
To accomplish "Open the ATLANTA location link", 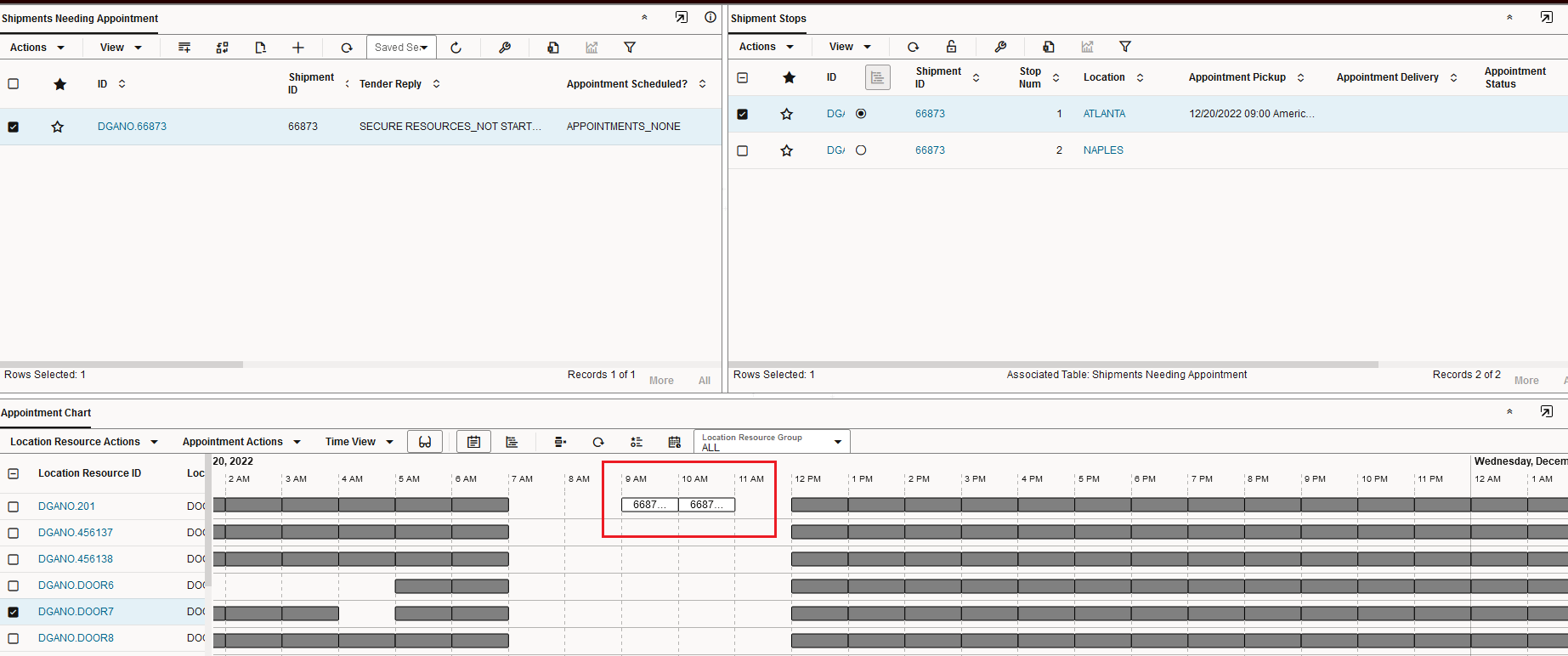I will tap(1104, 114).
